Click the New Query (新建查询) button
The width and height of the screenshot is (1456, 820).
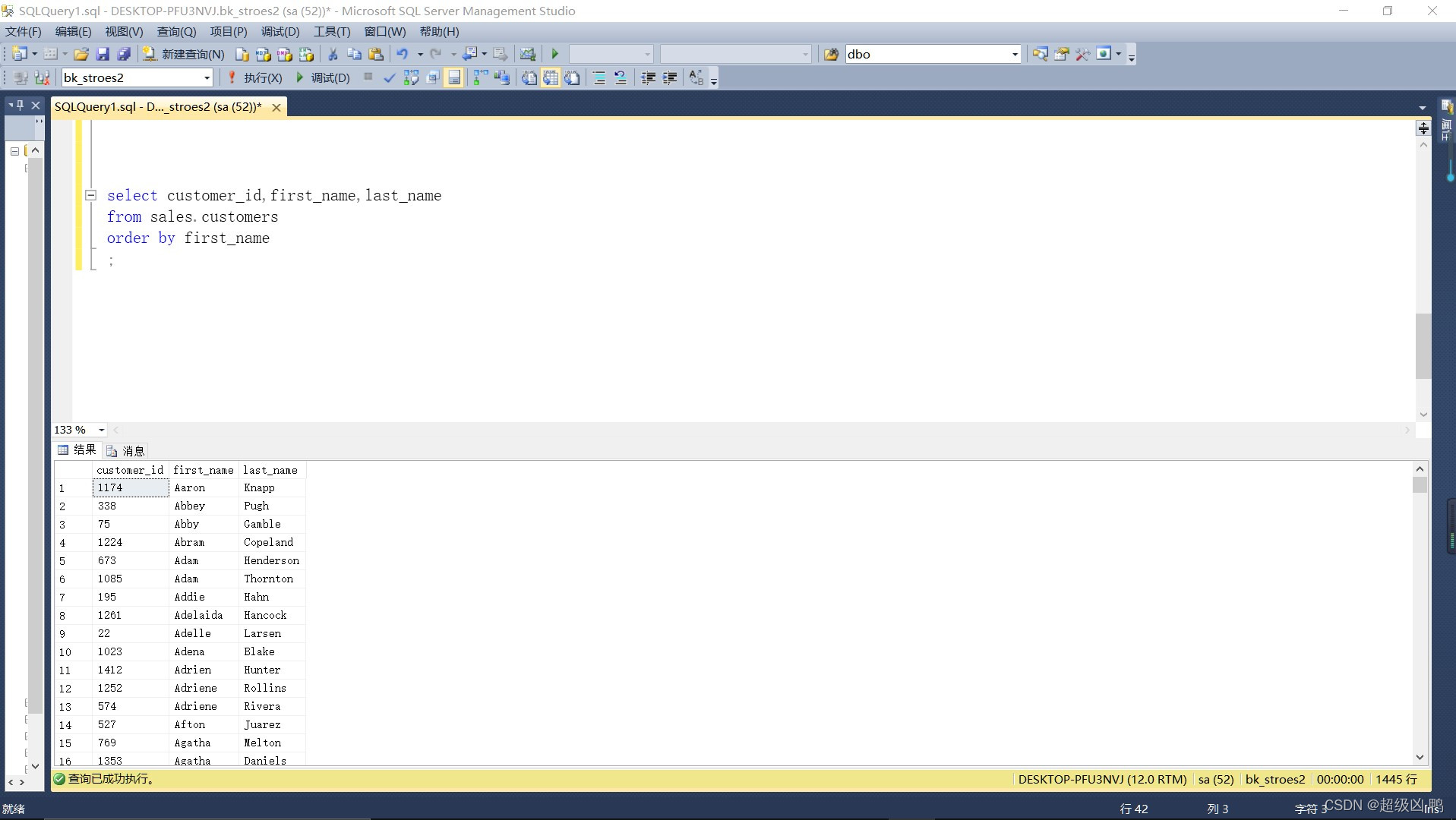tap(184, 54)
